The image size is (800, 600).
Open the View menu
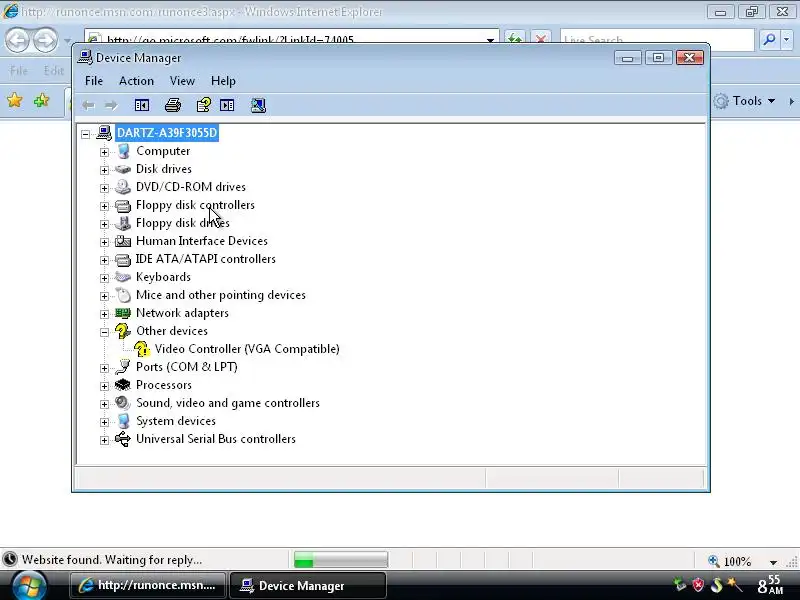[x=182, y=81]
